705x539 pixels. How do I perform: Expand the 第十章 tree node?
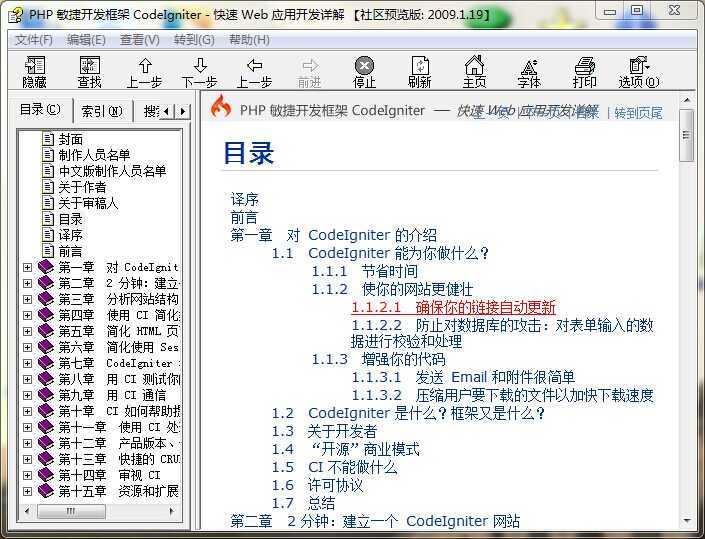(x=27, y=411)
